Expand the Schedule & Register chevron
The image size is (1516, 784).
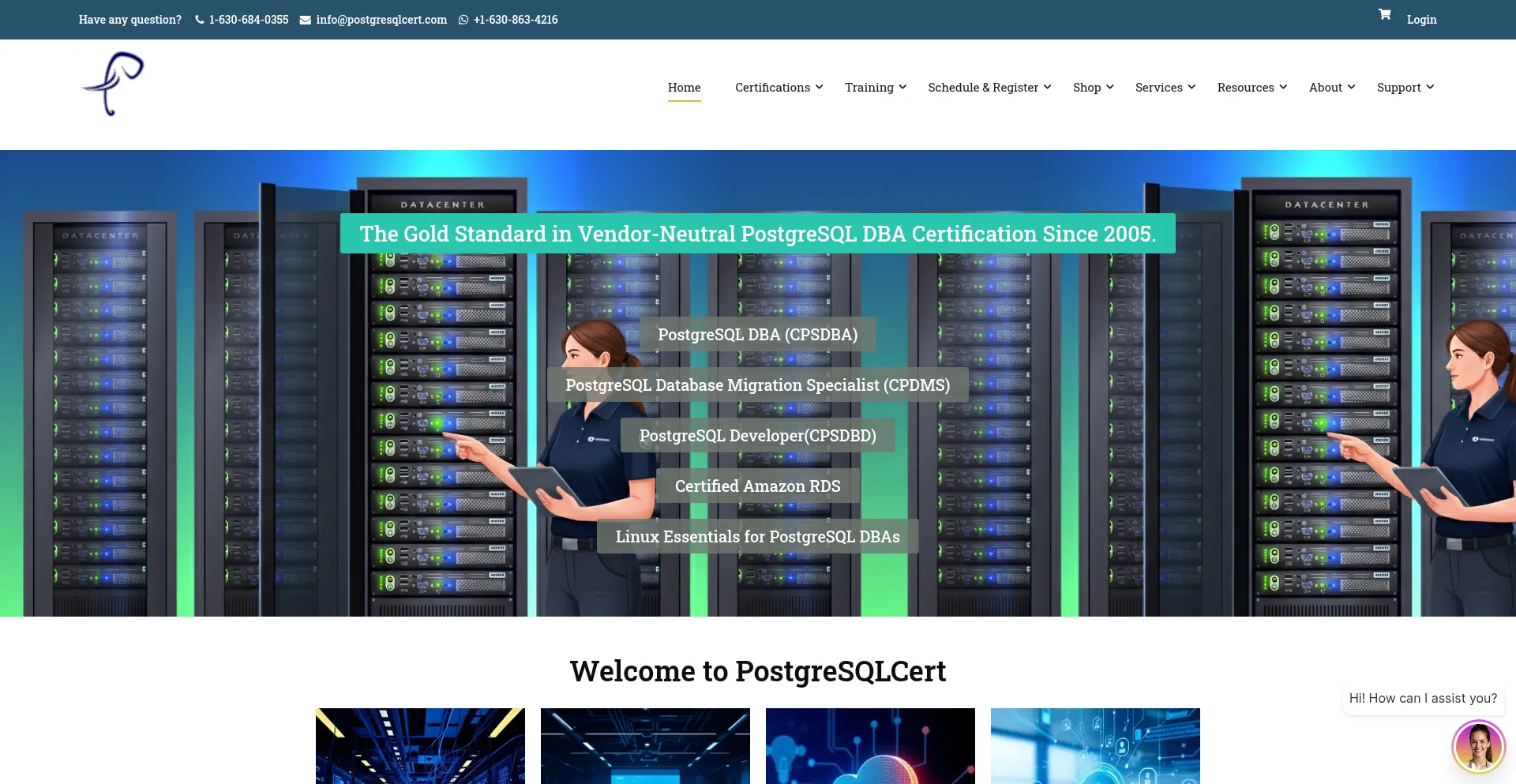coord(1048,87)
